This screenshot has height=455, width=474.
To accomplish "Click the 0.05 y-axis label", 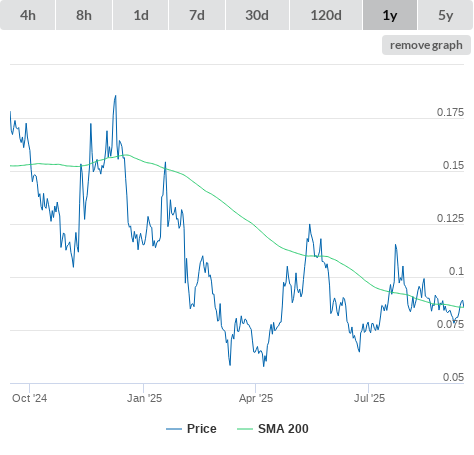I will coord(453,377).
